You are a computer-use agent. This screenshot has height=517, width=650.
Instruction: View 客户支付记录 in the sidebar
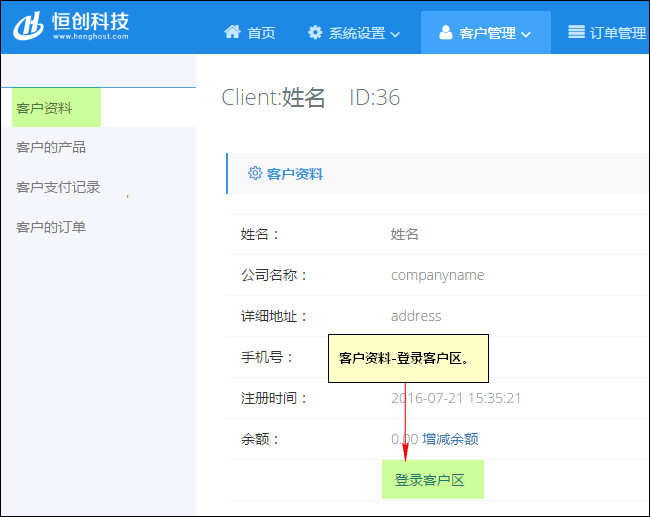pyautogui.click(x=58, y=187)
